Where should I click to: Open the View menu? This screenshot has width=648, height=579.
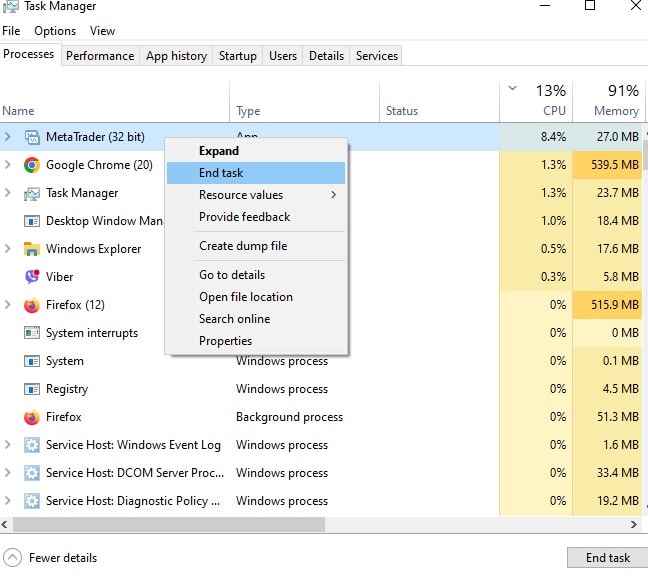click(x=102, y=31)
